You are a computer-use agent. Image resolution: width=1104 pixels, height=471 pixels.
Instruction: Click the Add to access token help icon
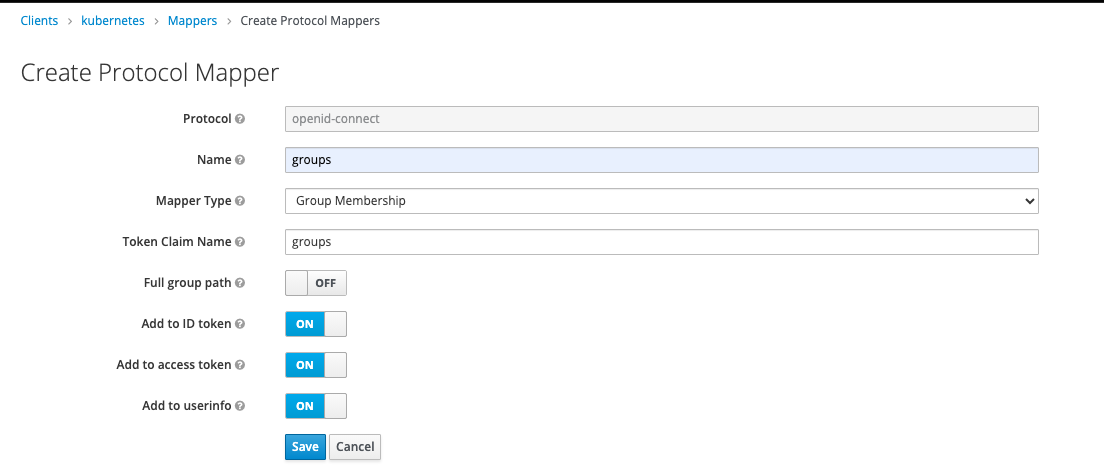(240, 365)
